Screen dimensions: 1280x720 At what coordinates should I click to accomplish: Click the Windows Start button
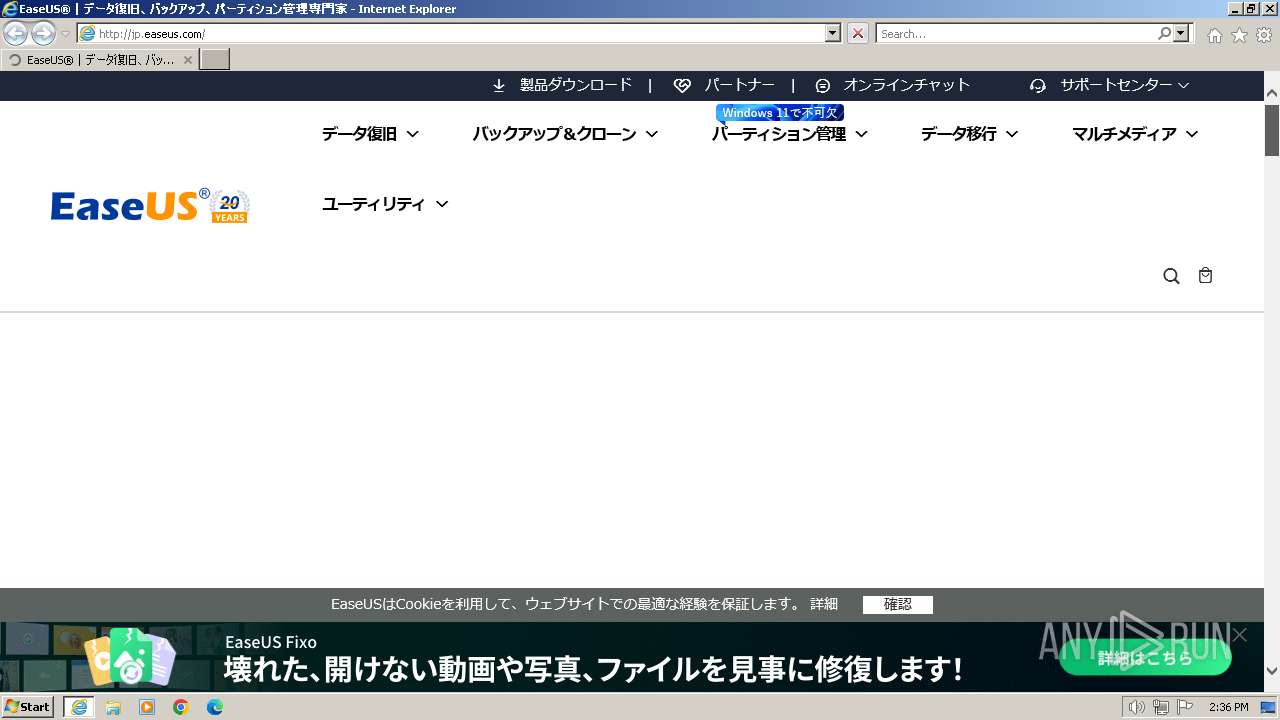coord(28,707)
